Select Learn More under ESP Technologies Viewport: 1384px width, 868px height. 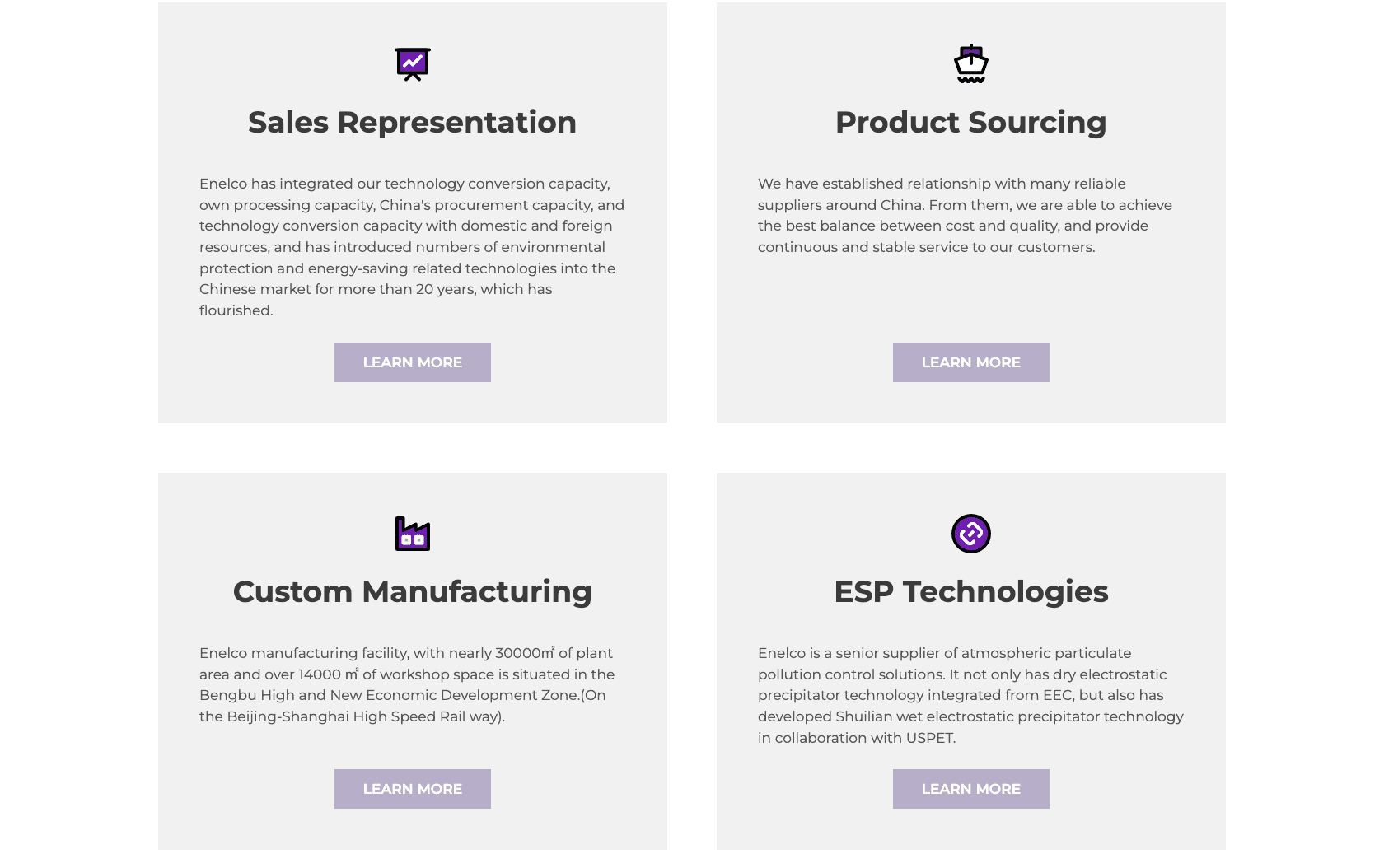click(970, 789)
